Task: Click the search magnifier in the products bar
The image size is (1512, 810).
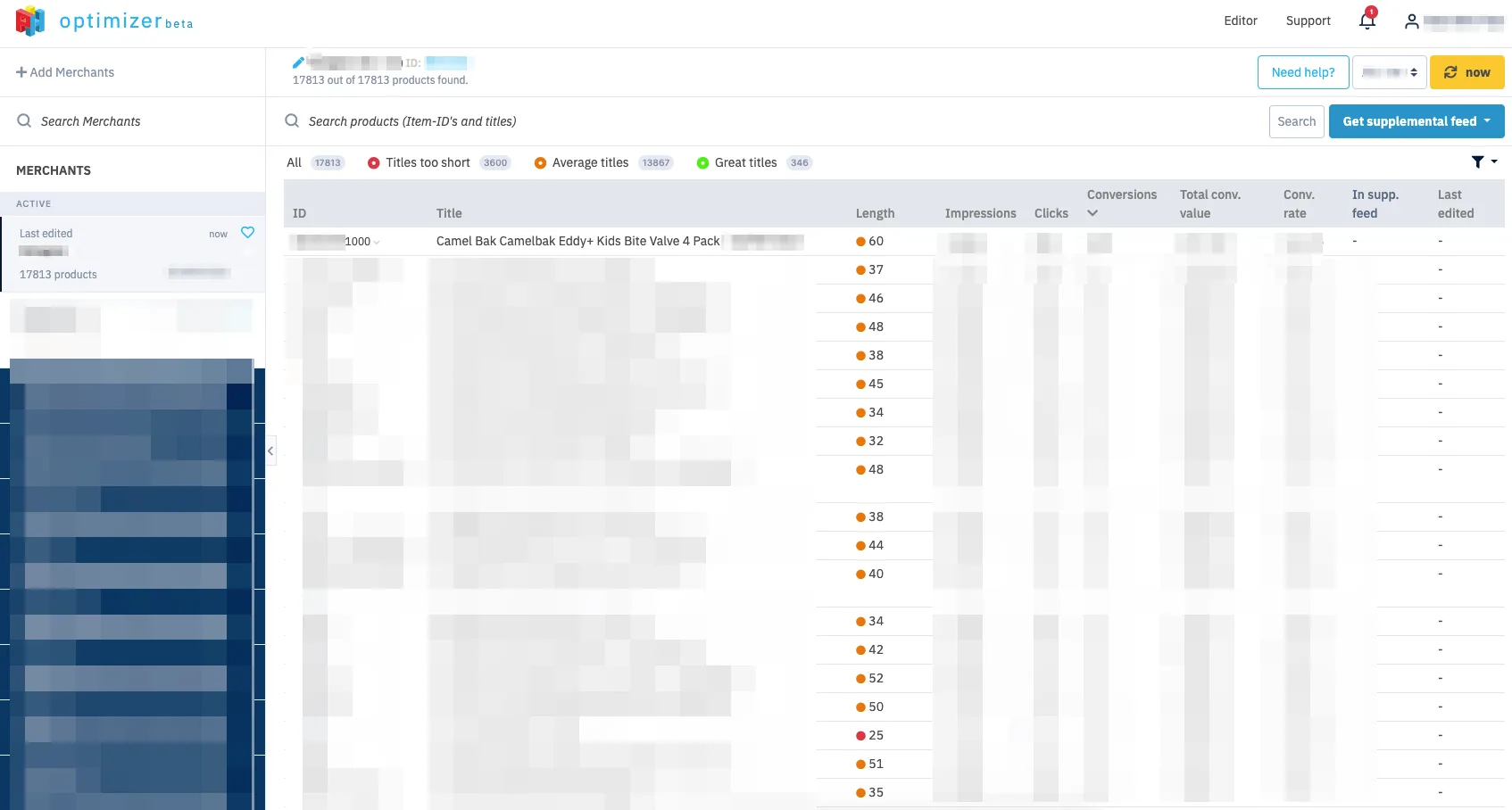Action: [292, 120]
